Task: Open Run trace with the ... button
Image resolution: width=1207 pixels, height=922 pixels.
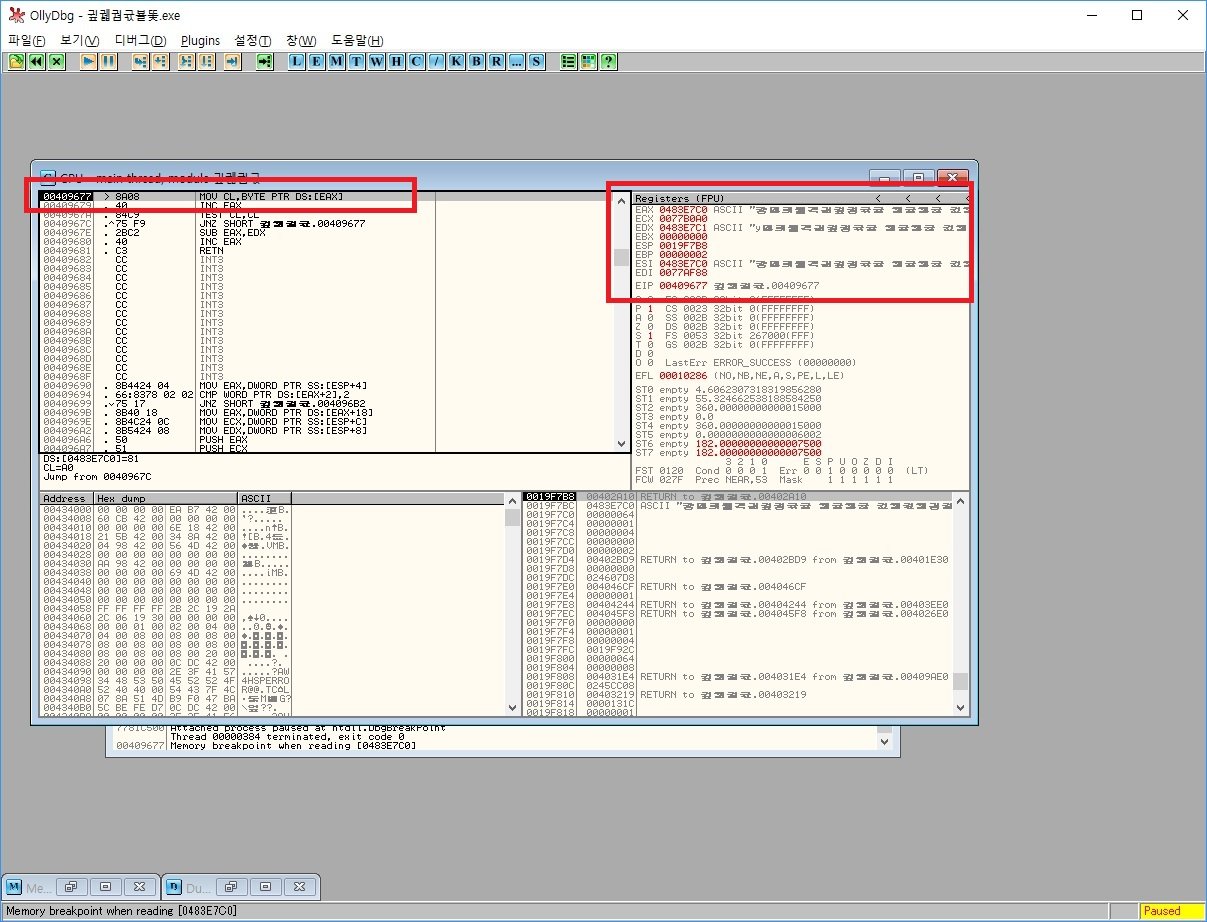Action: click(516, 61)
